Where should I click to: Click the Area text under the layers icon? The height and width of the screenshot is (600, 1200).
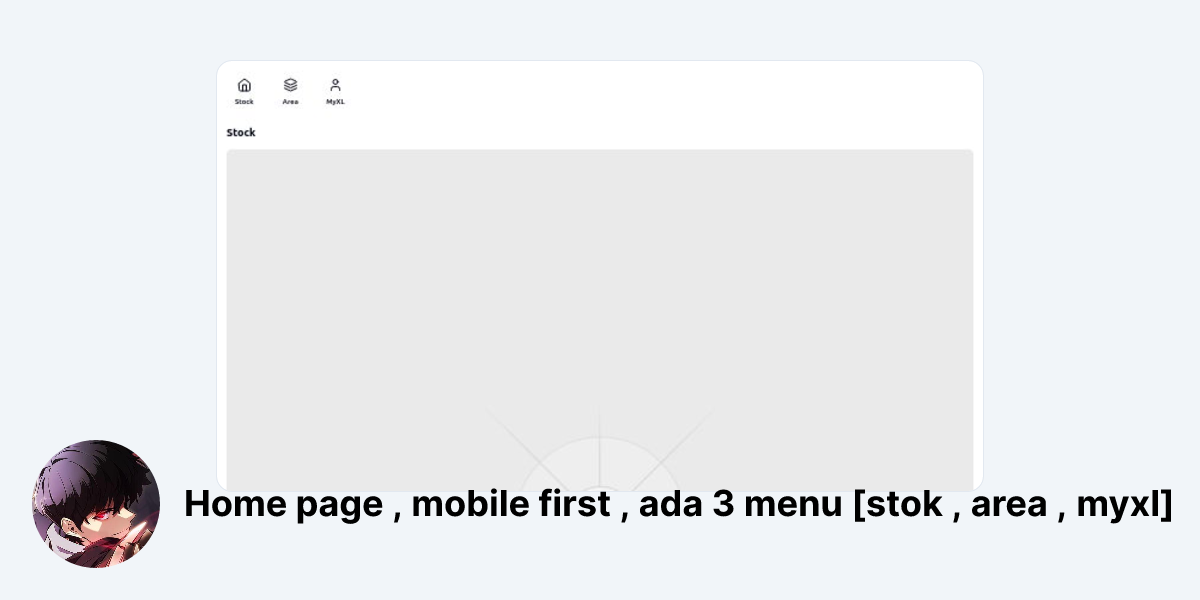point(290,101)
